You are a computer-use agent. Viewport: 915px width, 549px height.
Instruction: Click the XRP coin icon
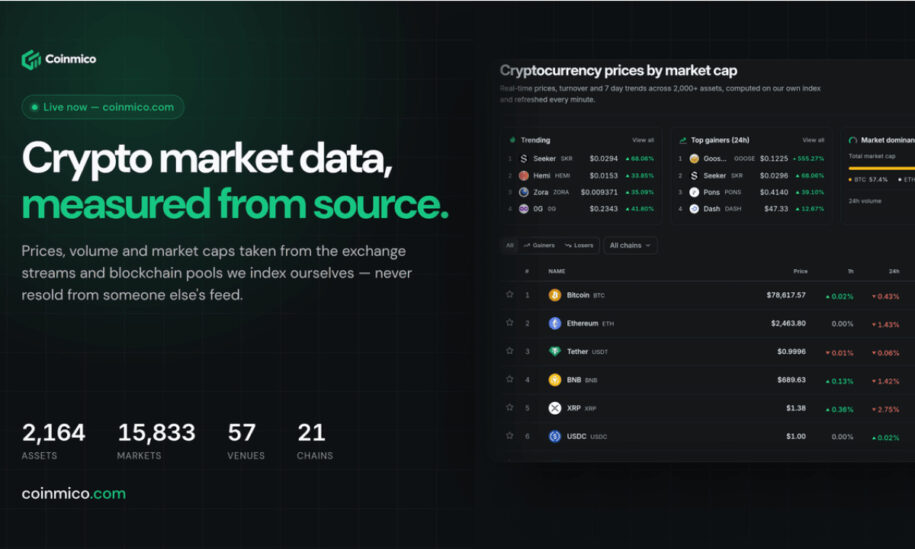(x=554, y=408)
